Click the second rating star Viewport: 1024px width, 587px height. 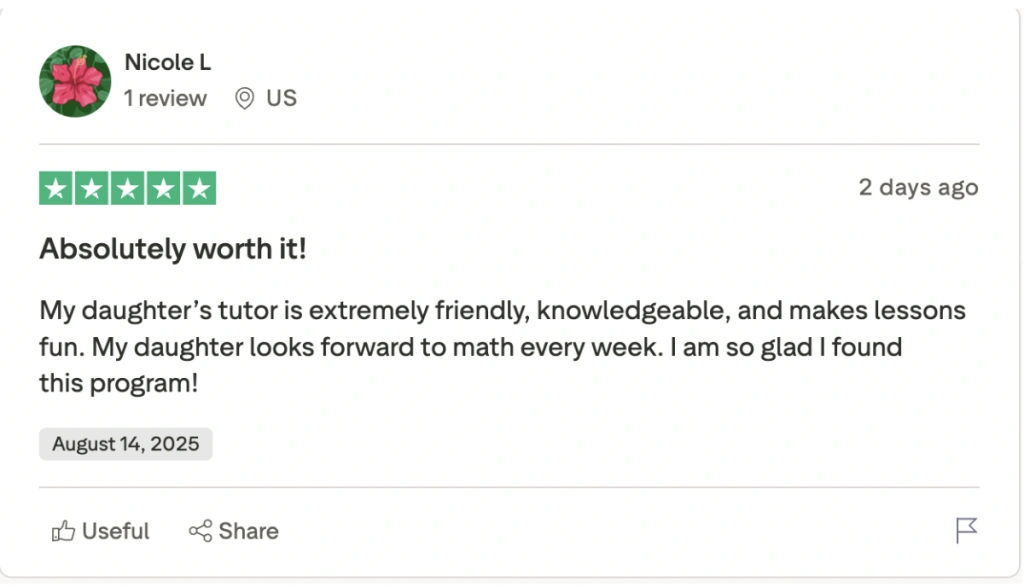(x=92, y=187)
